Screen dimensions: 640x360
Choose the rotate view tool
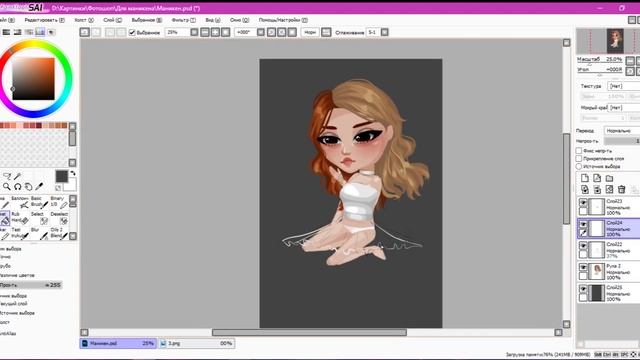pyautogui.click(x=18, y=187)
